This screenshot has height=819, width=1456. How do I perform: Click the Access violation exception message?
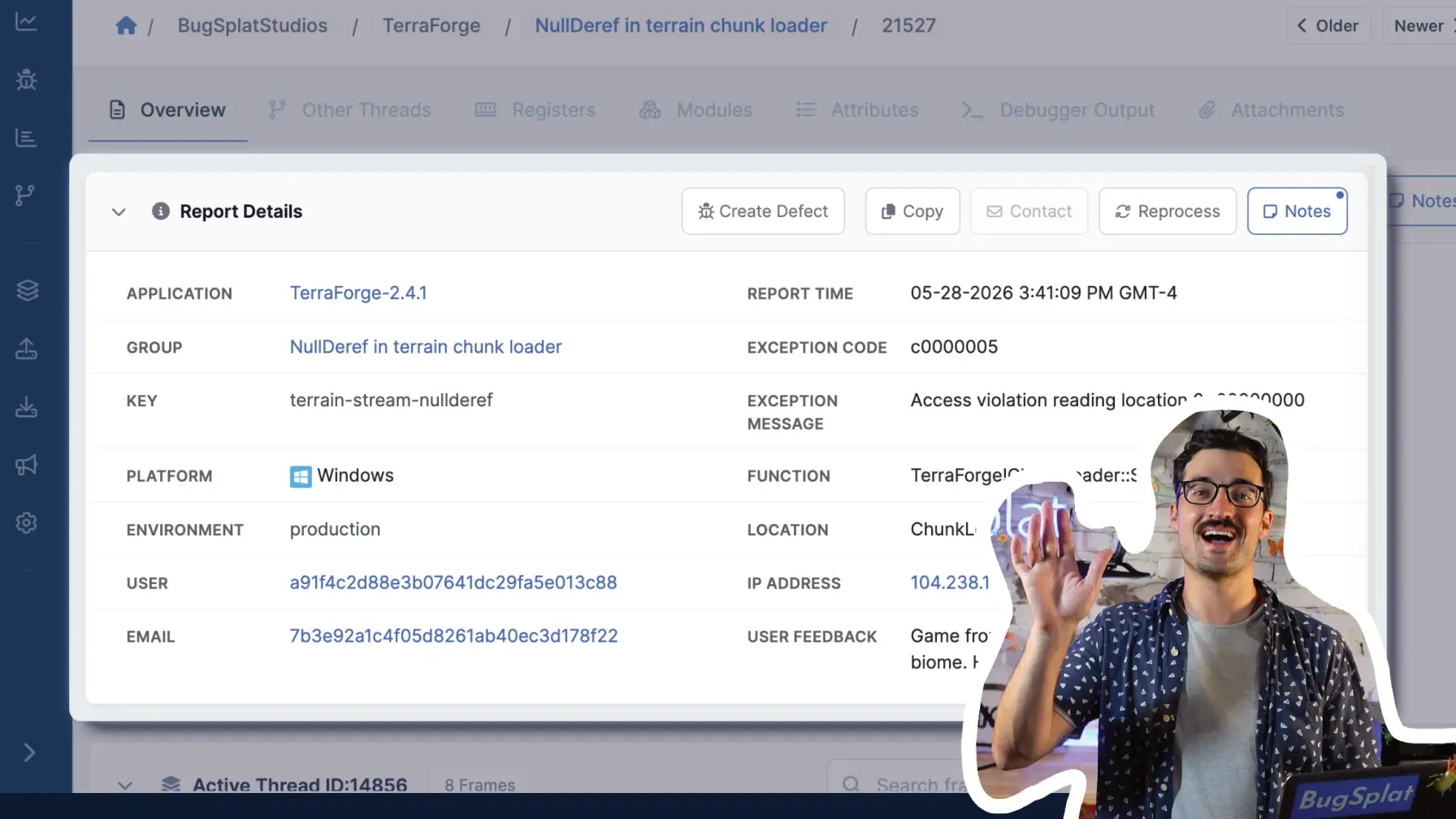coord(1107,401)
